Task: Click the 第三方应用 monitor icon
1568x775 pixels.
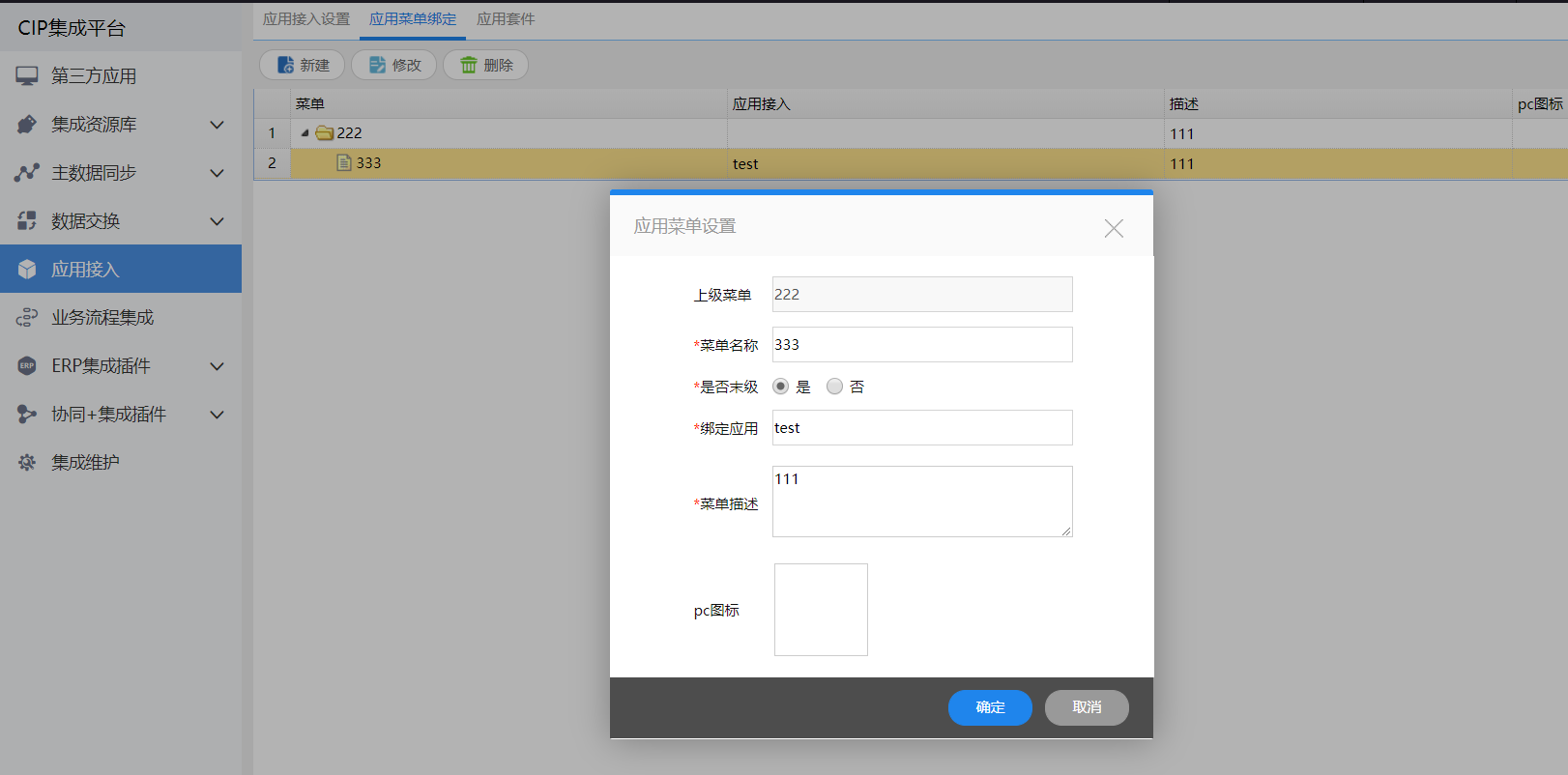Action: (x=27, y=76)
